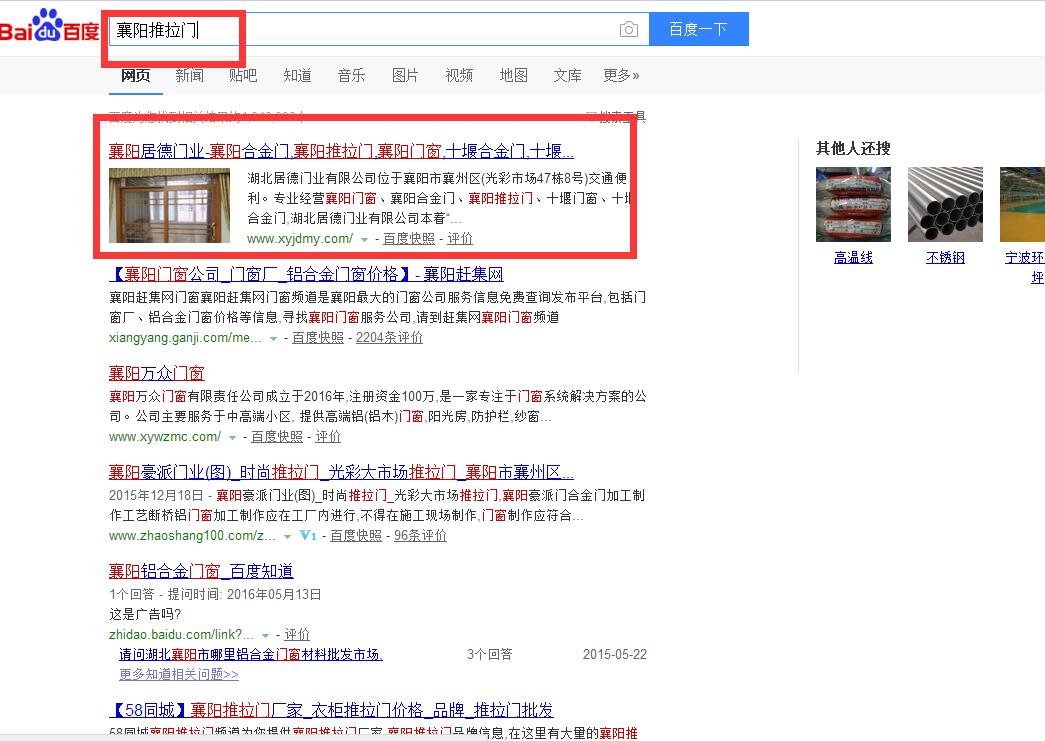
Task: Open the 襄阳豪派门业(图) result title
Action: click(341, 472)
